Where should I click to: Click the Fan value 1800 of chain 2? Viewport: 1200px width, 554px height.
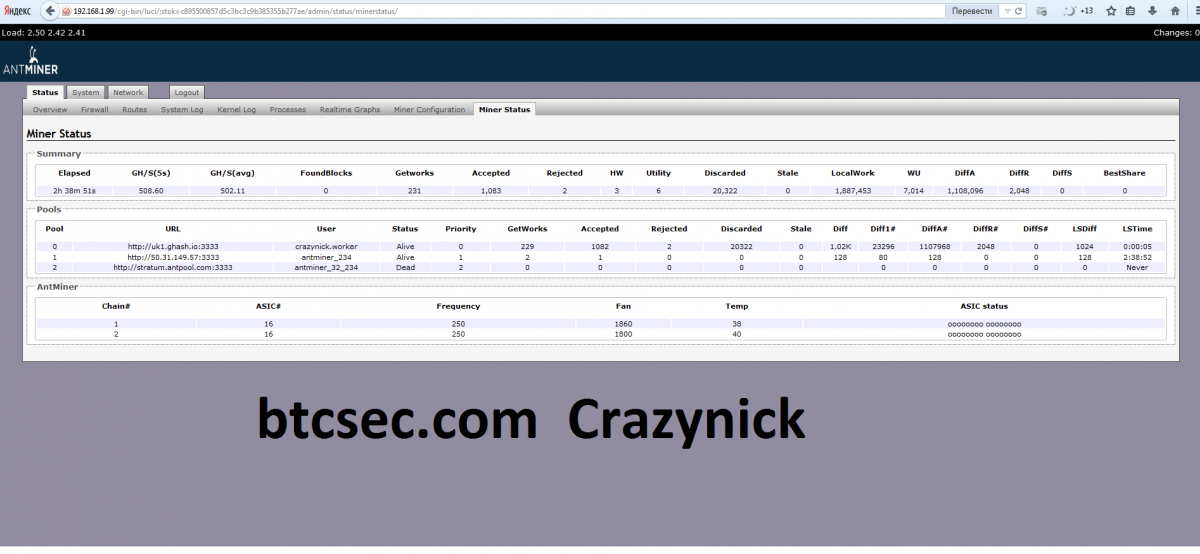(623, 334)
